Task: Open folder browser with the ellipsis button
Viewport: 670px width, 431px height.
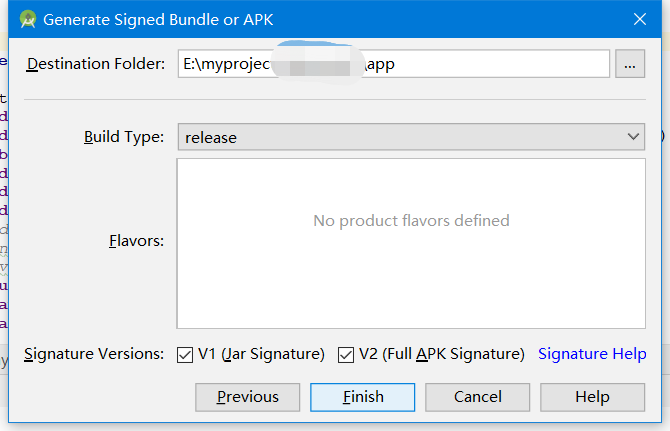Action: [630, 64]
